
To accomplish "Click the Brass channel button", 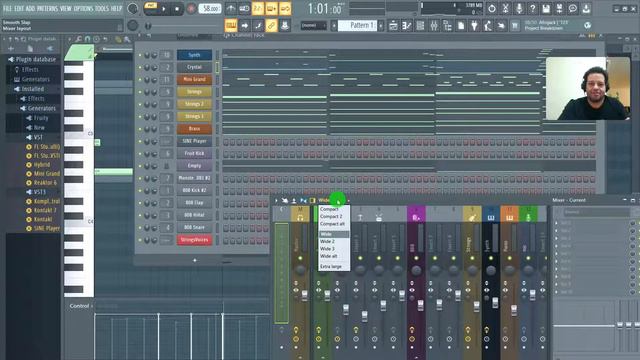I will tap(194, 129).
